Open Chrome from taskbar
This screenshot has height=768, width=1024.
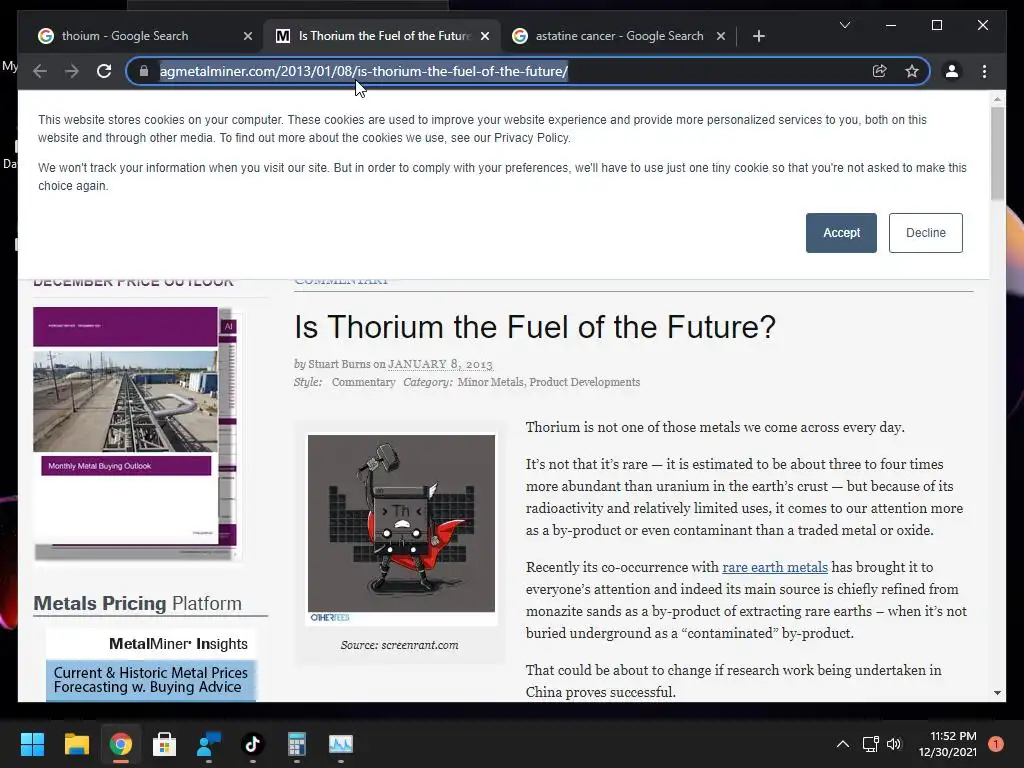(120, 744)
